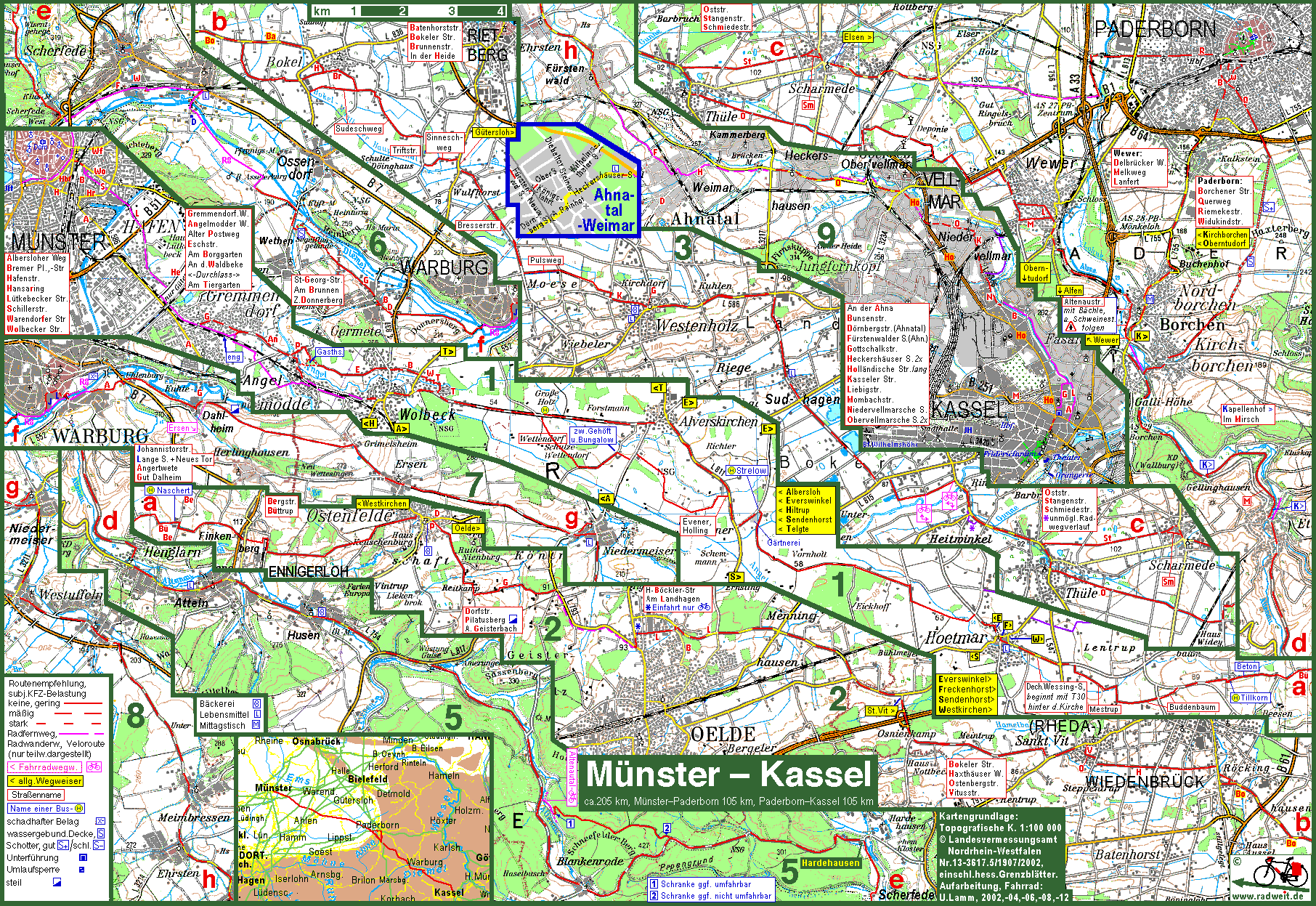Screen dimensions: 1316x906
Task: Click the km scale bar at top
Action: 409,11
